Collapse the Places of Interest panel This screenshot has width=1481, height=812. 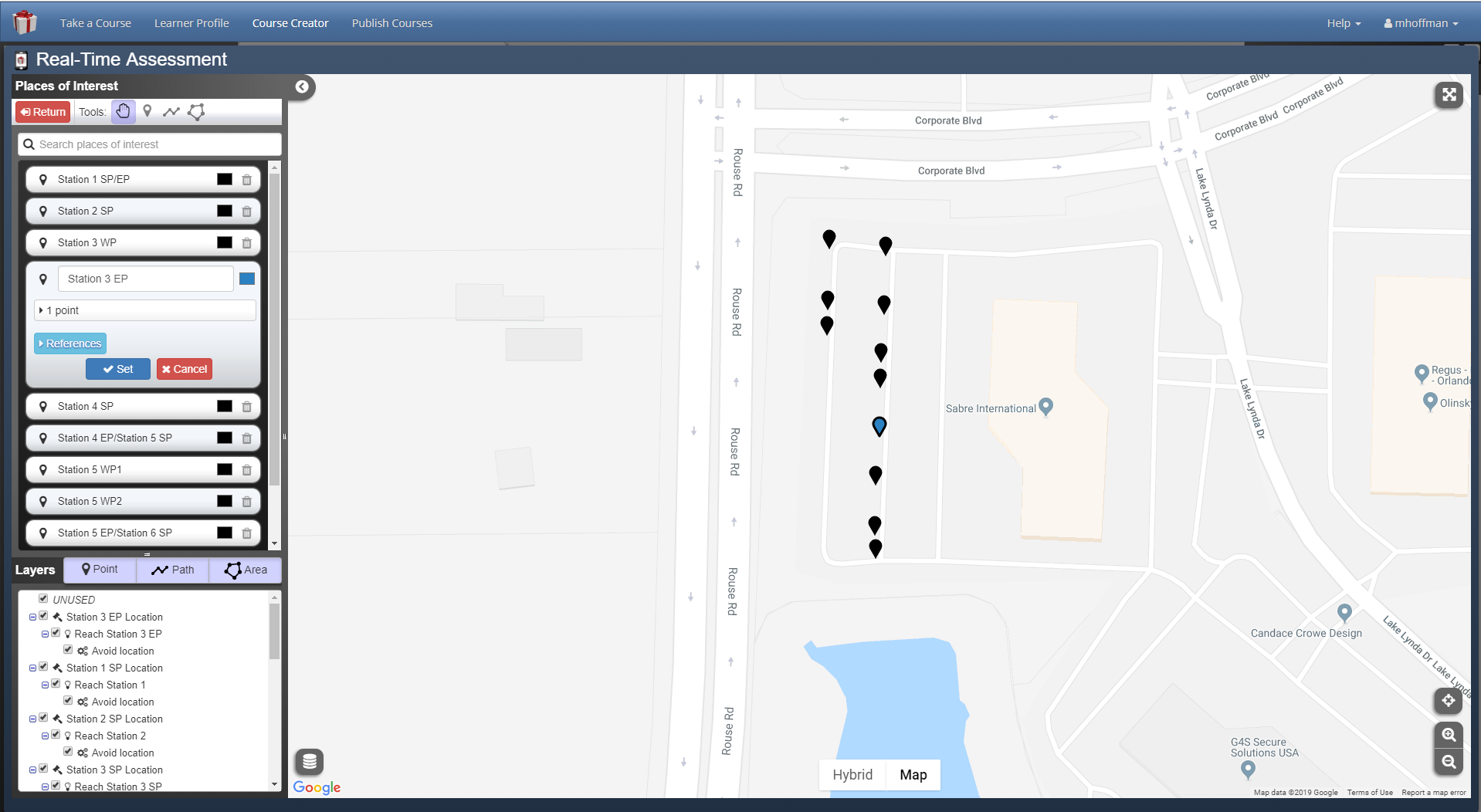tap(302, 86)
